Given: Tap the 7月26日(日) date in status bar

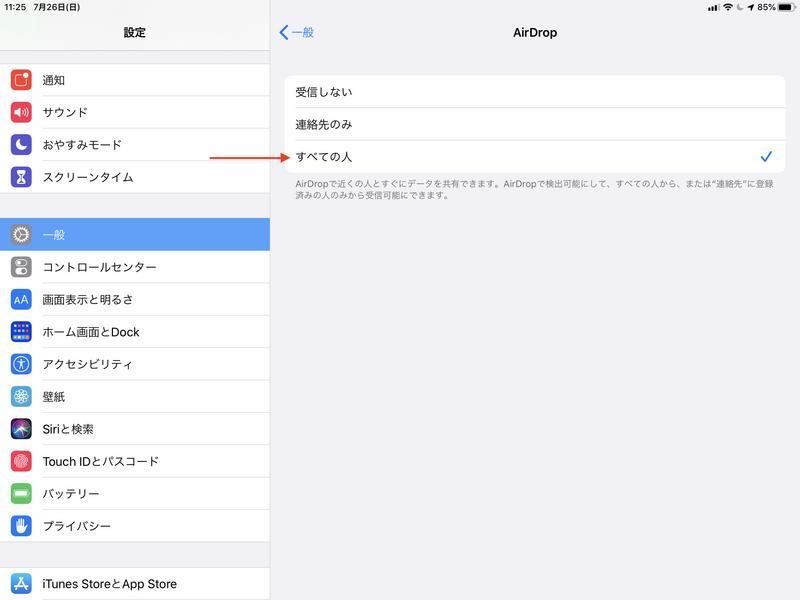Looking at the screenshot, I should (57, 7).
